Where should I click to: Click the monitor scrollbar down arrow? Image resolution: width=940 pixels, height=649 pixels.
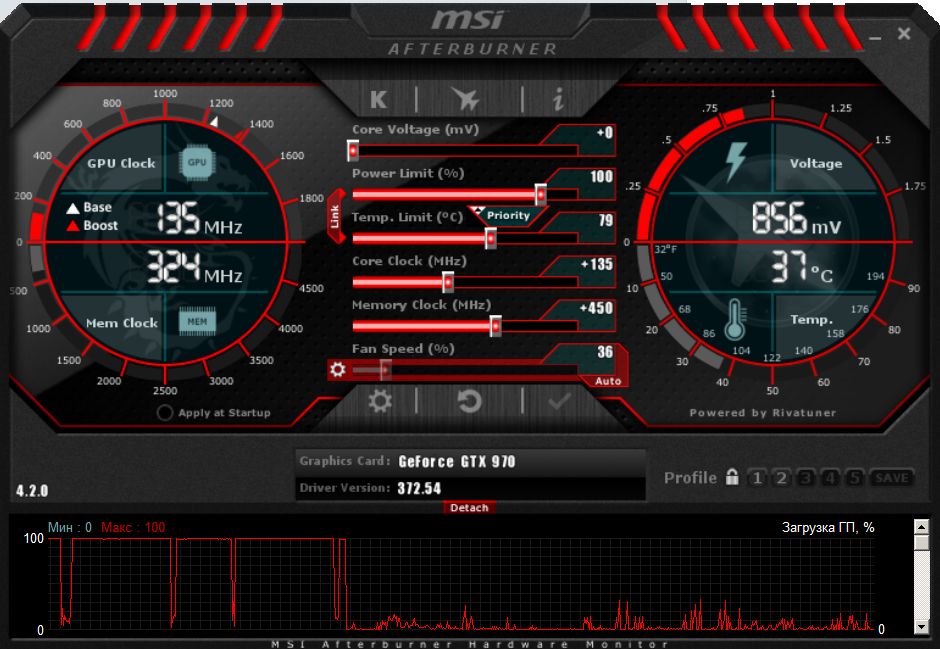(x=921, y=627)
